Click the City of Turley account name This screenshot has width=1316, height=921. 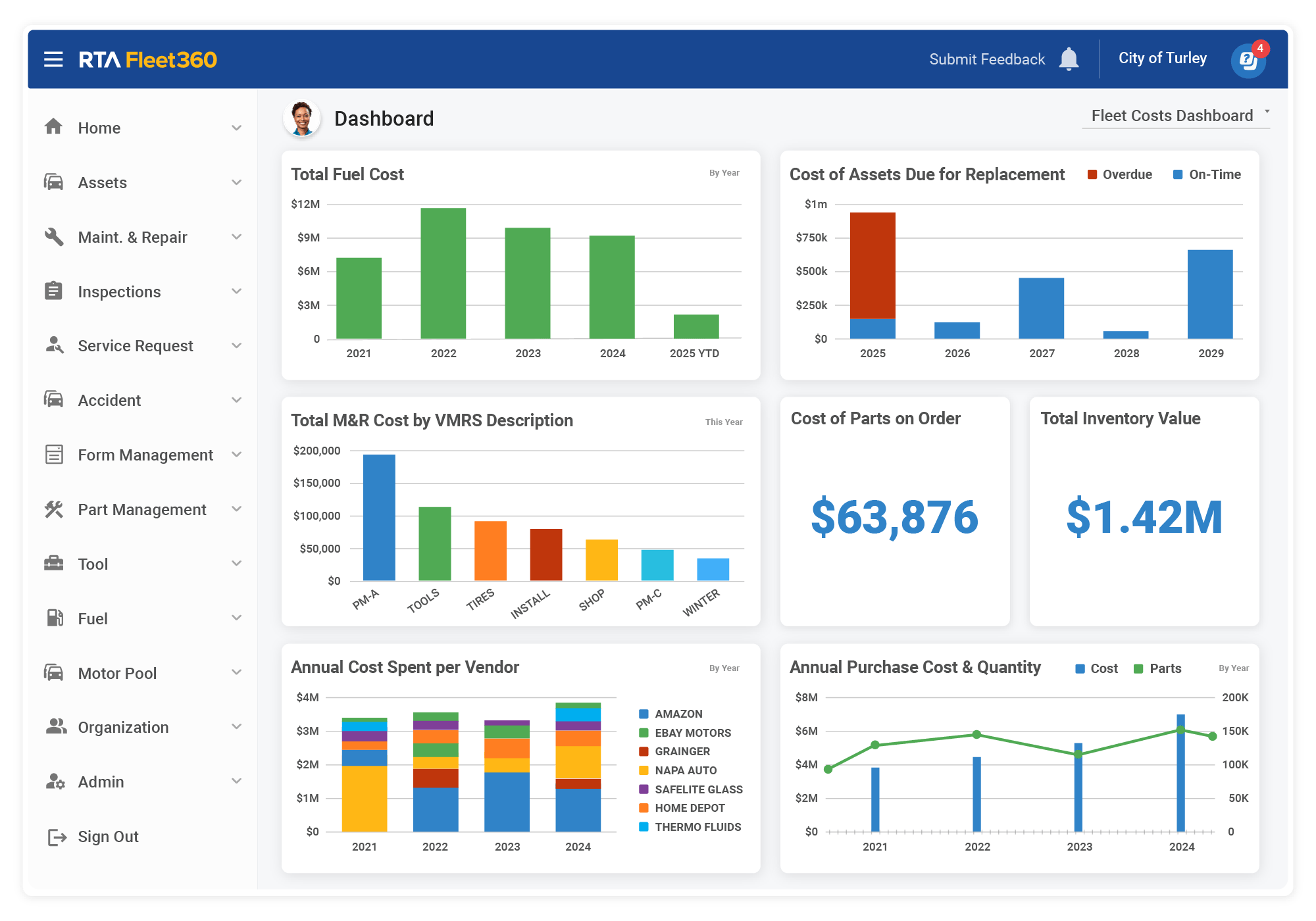click(x=1162, y=58)
